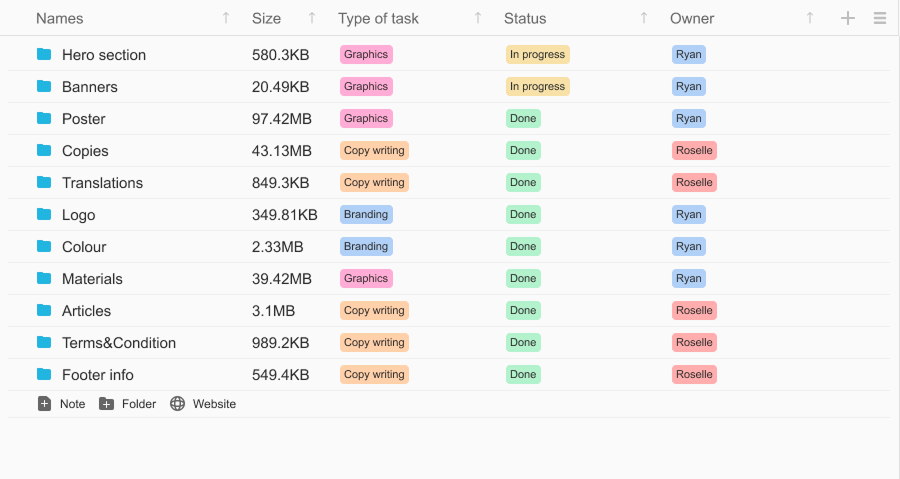Sort by Type of task arrow
The height and width of the screenshot is (479, 900).
click(478, 18)
